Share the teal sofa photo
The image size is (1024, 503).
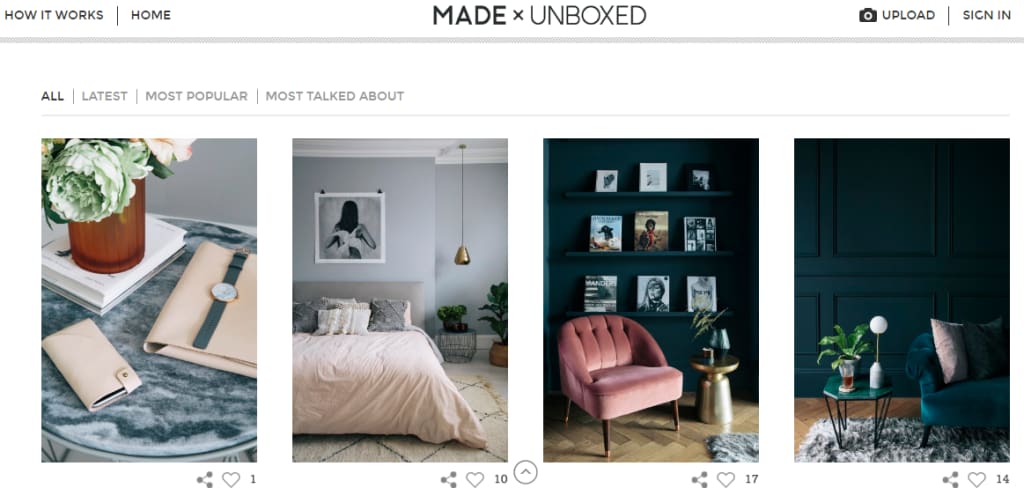coord(951,480)
